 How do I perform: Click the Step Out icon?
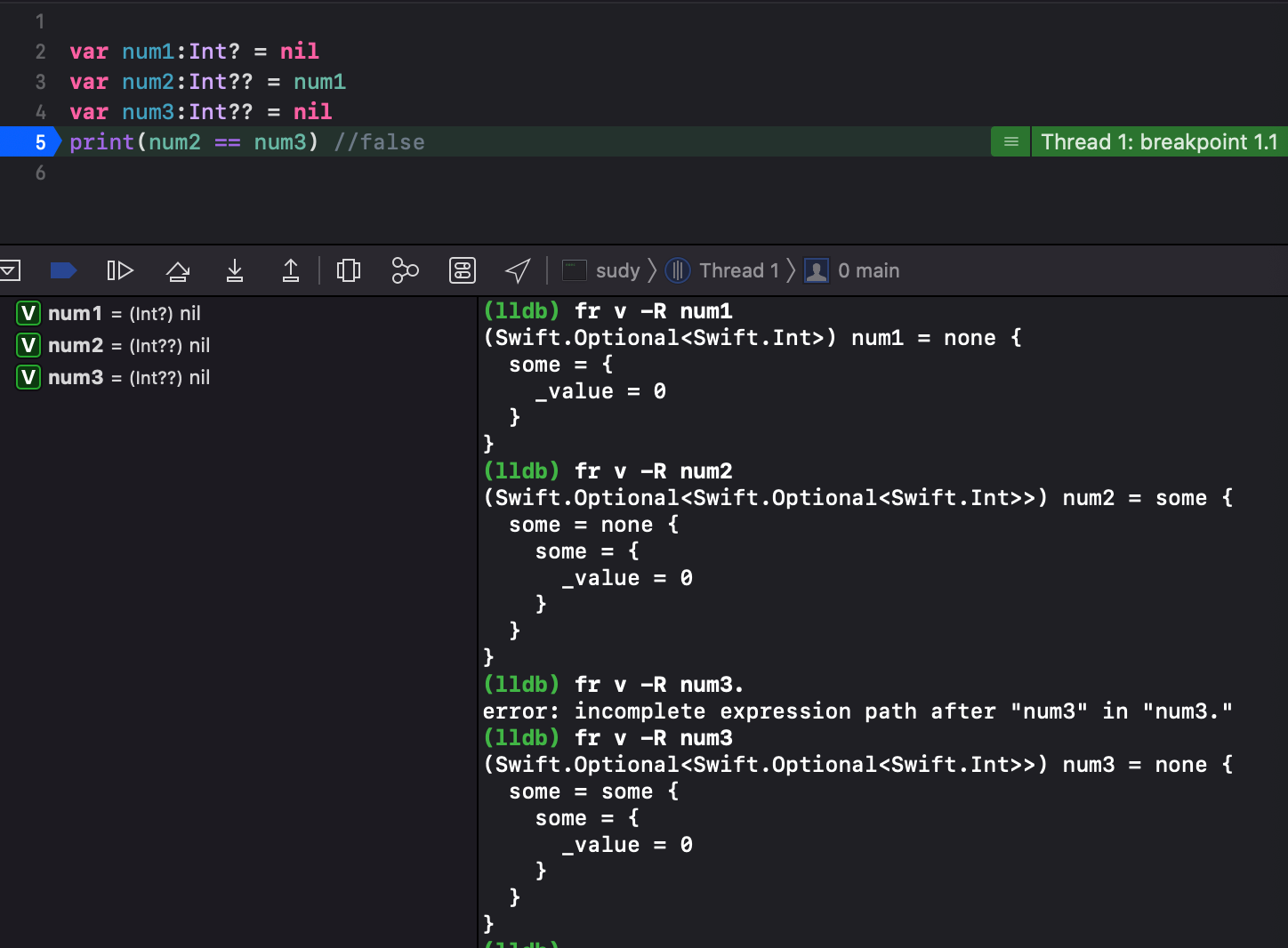(x=291, y=270)
